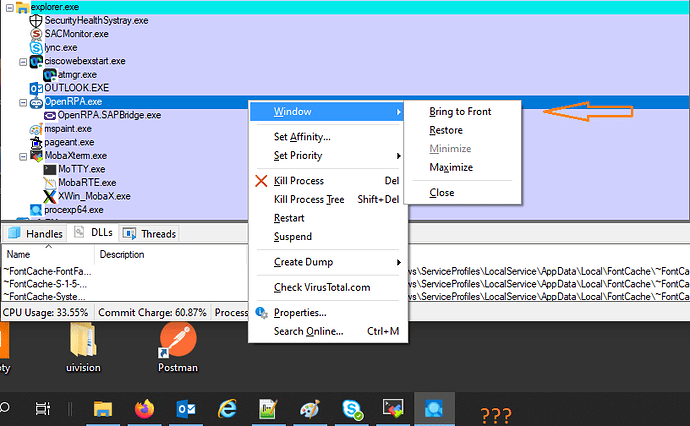690x426 pixels.
Task: Open File Explorer from the taskbar
Action: [x=103, y=409]
